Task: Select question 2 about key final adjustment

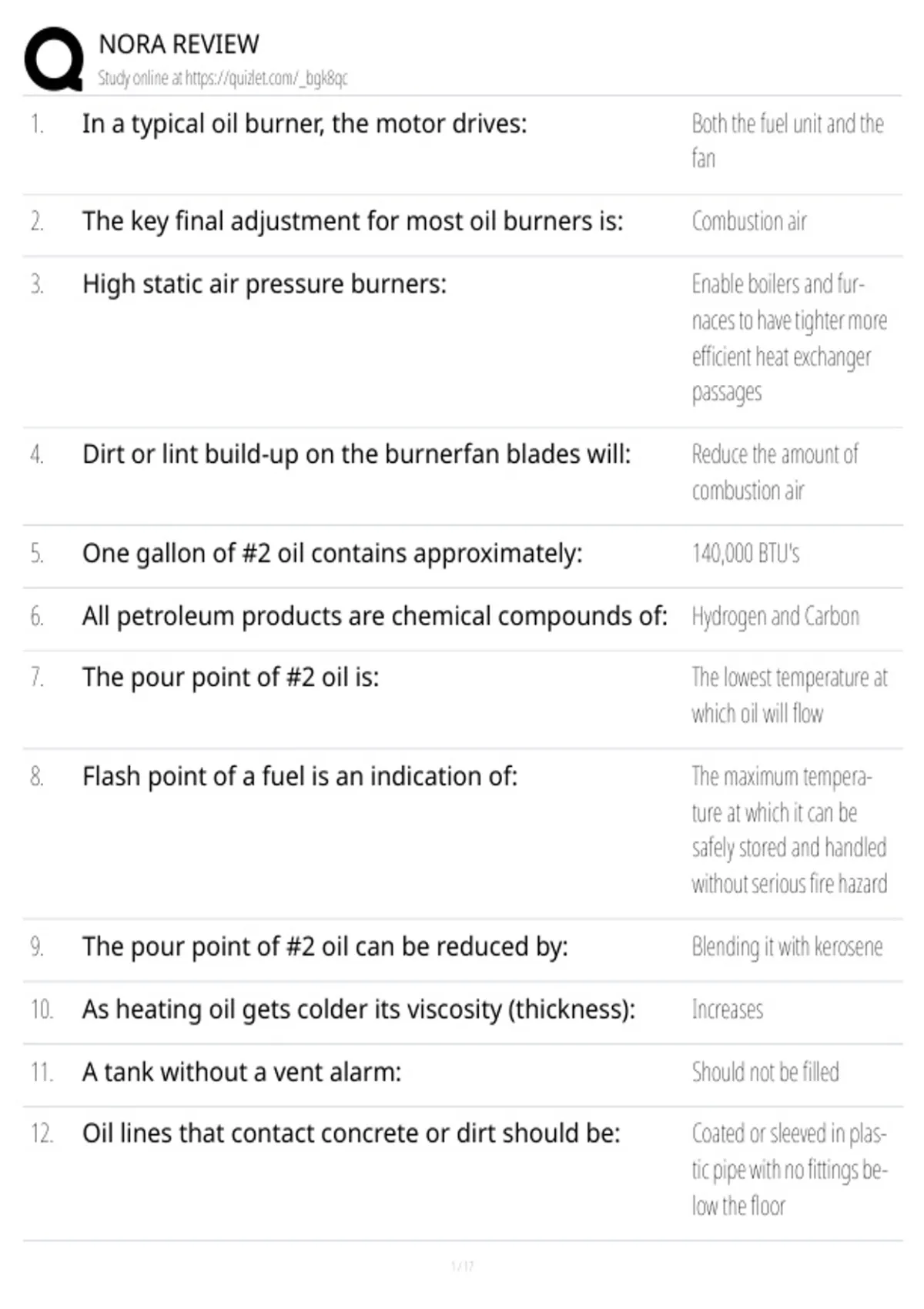Action: click(x=353, y=222)
